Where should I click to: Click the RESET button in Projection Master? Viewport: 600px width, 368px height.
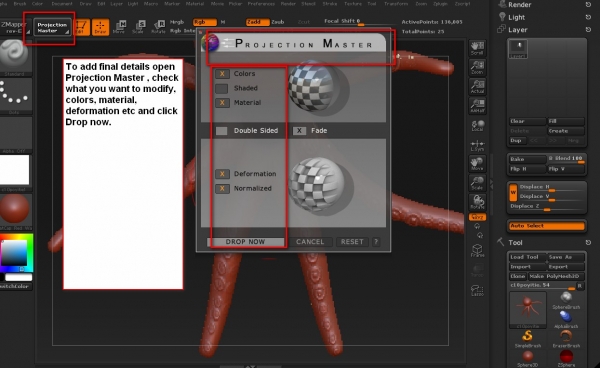[x=352, y=242]
